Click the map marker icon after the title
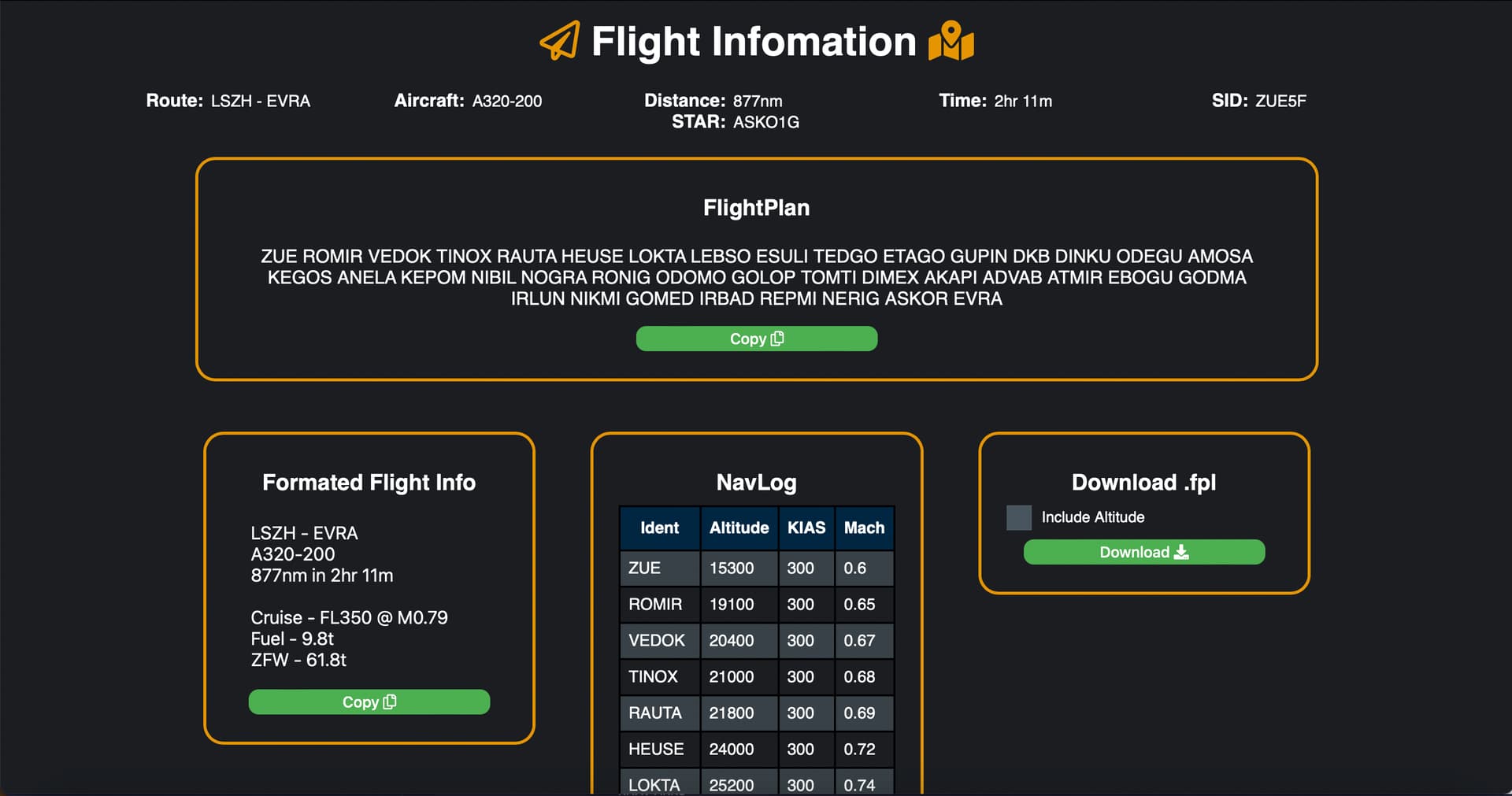 [x=951, y=40]
